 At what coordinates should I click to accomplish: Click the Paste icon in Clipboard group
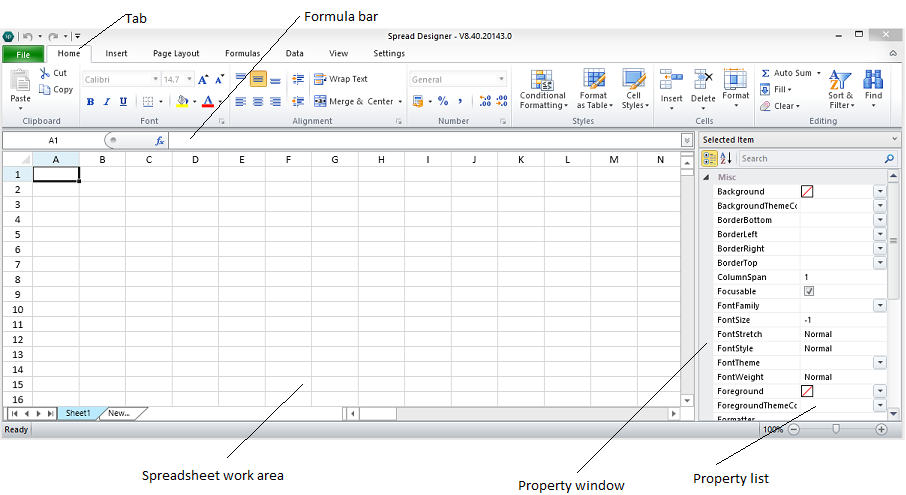[x=20, y=81]
